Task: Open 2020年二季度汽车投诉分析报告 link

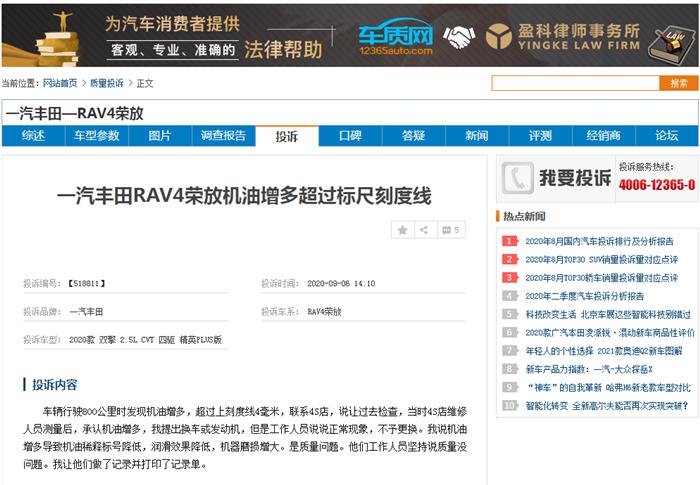Action: (584, 296)
